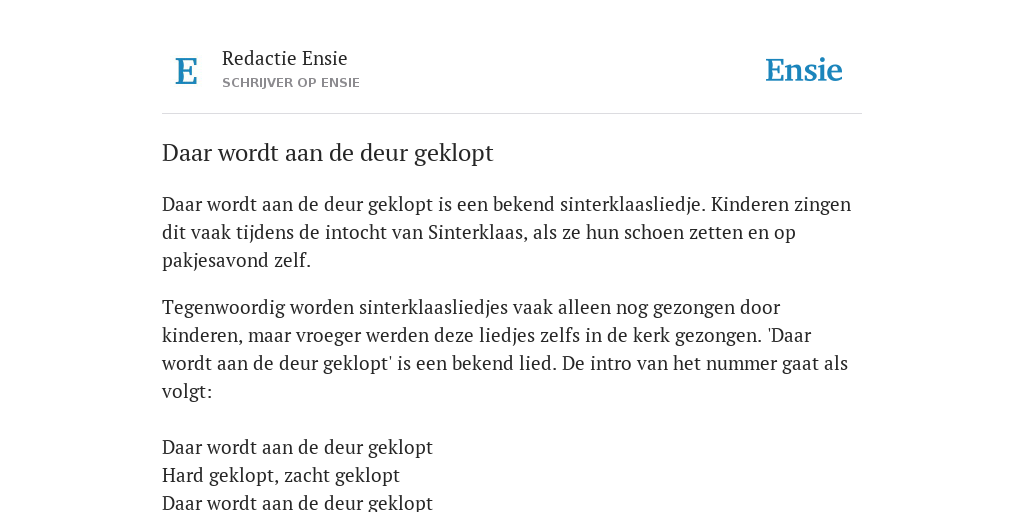This screenshot has width=1024, height=512.
Task: Click the word sinterklaasliedje in the first paragraph
Action: pos(632,204)
